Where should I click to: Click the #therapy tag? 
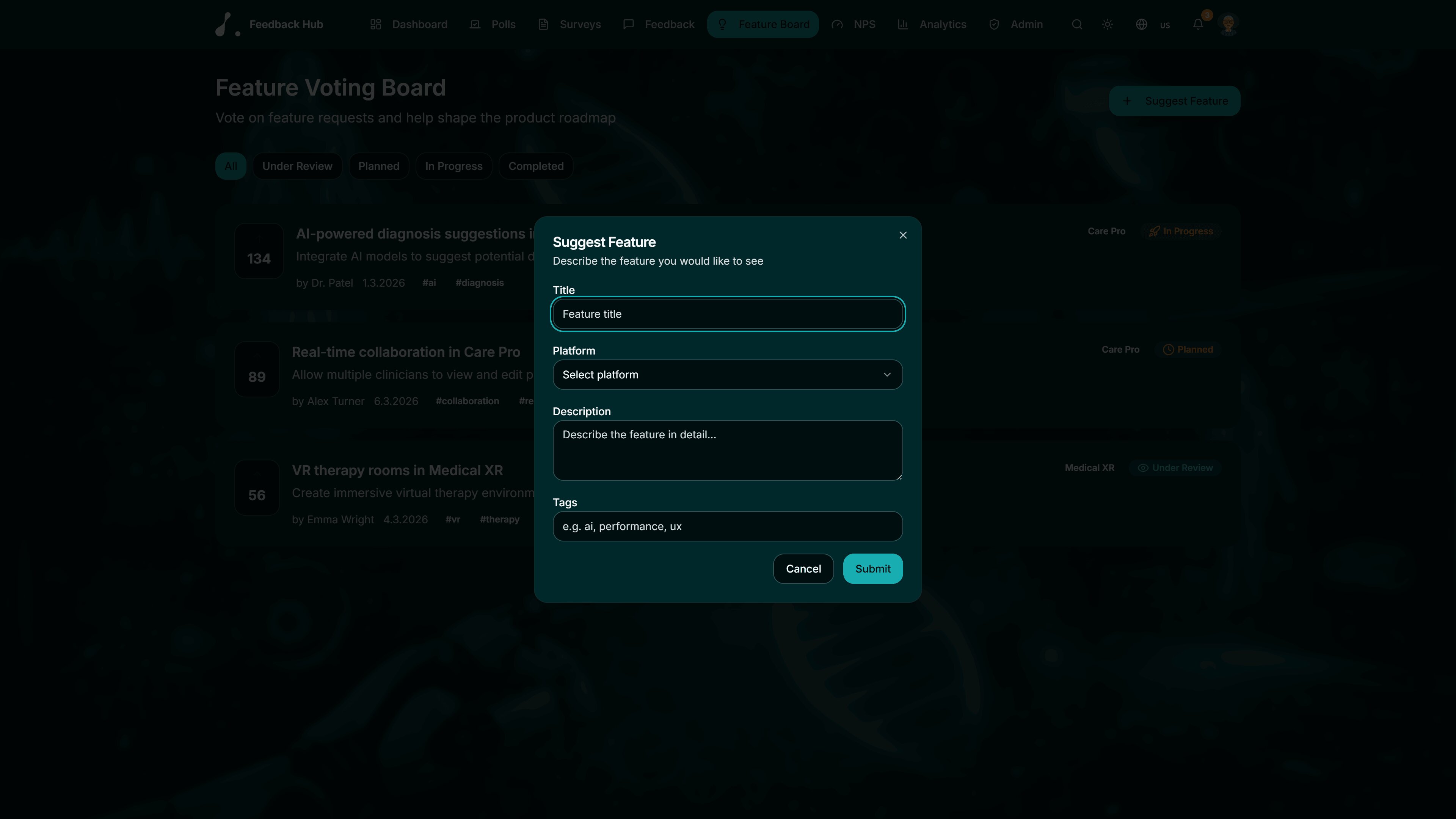pyautogui.click(x=500, y=519)
